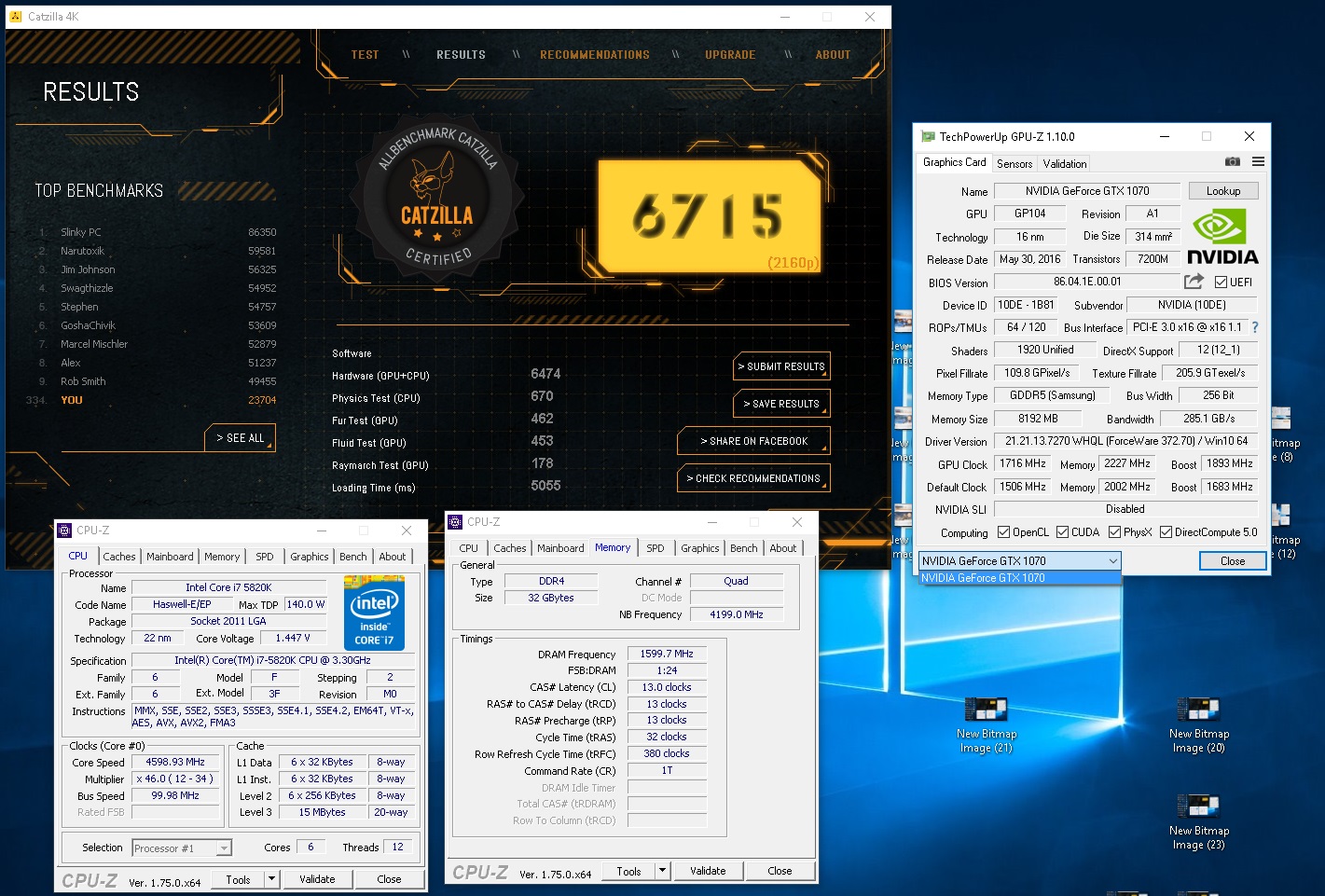Click the BIOS share/export arrow icon

click(1194, 282)
